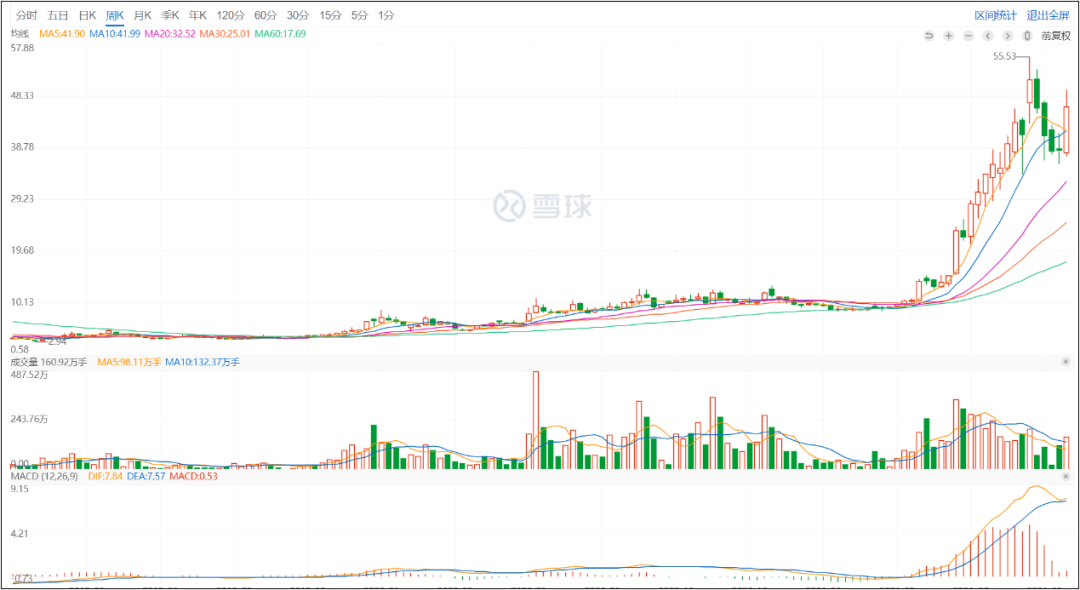Zoom out chart with minus icon

(968, 35)
